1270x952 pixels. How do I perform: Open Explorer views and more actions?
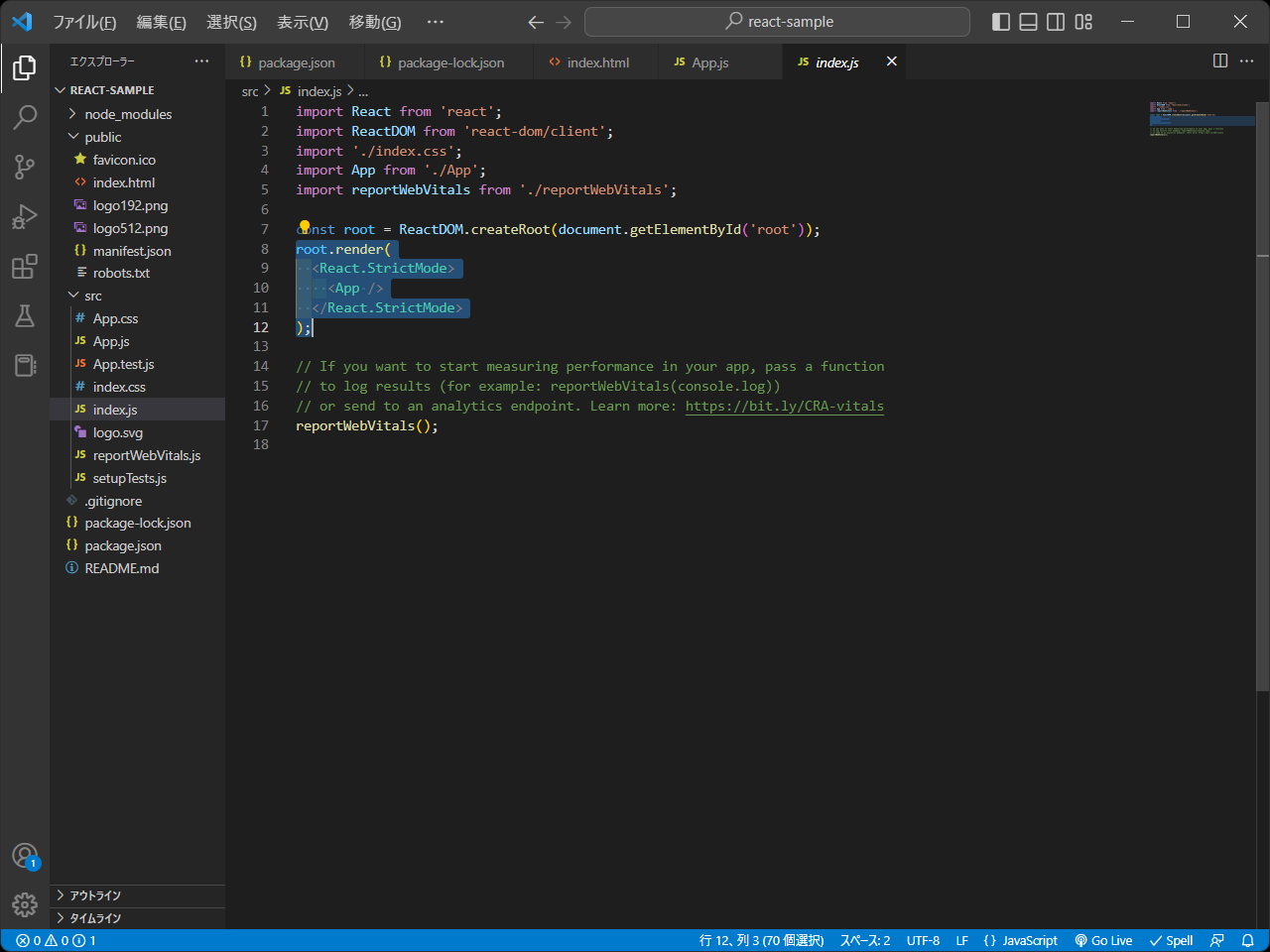point(202,61)
